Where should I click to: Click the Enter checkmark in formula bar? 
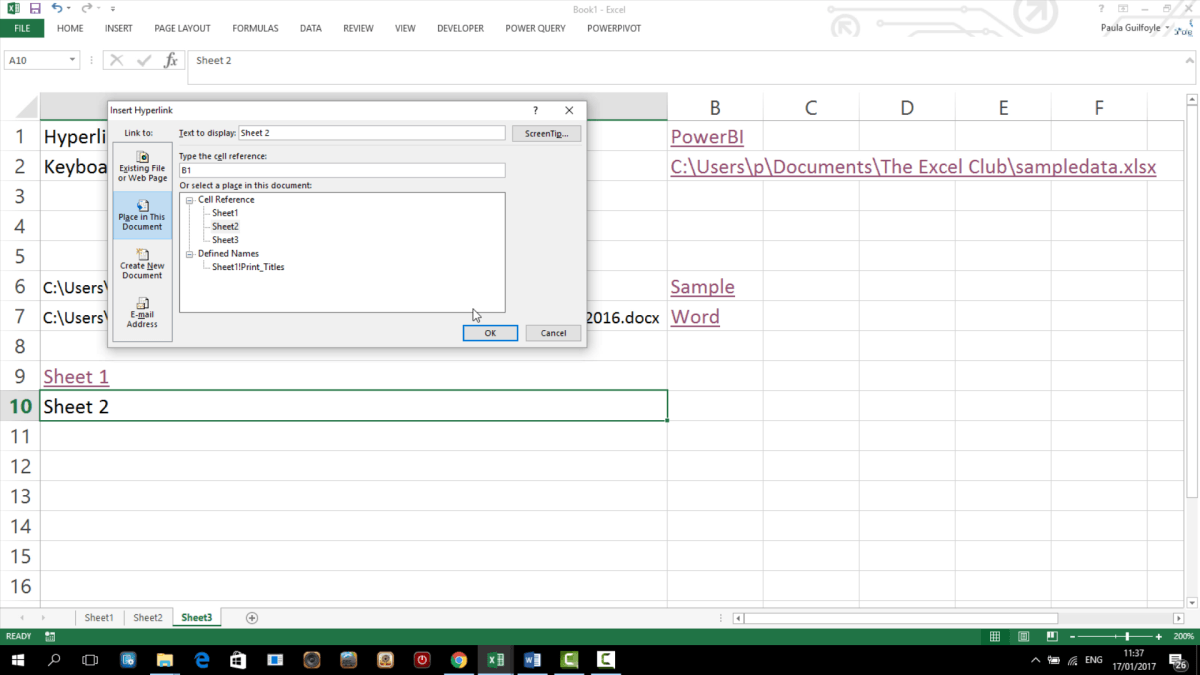[x=144, y=60]
